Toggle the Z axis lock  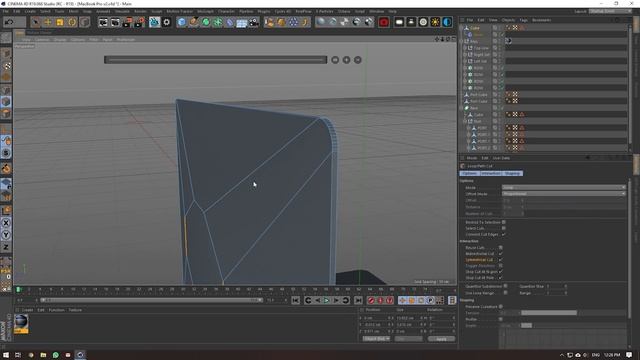pyautogui.click(x=6, y=247)
